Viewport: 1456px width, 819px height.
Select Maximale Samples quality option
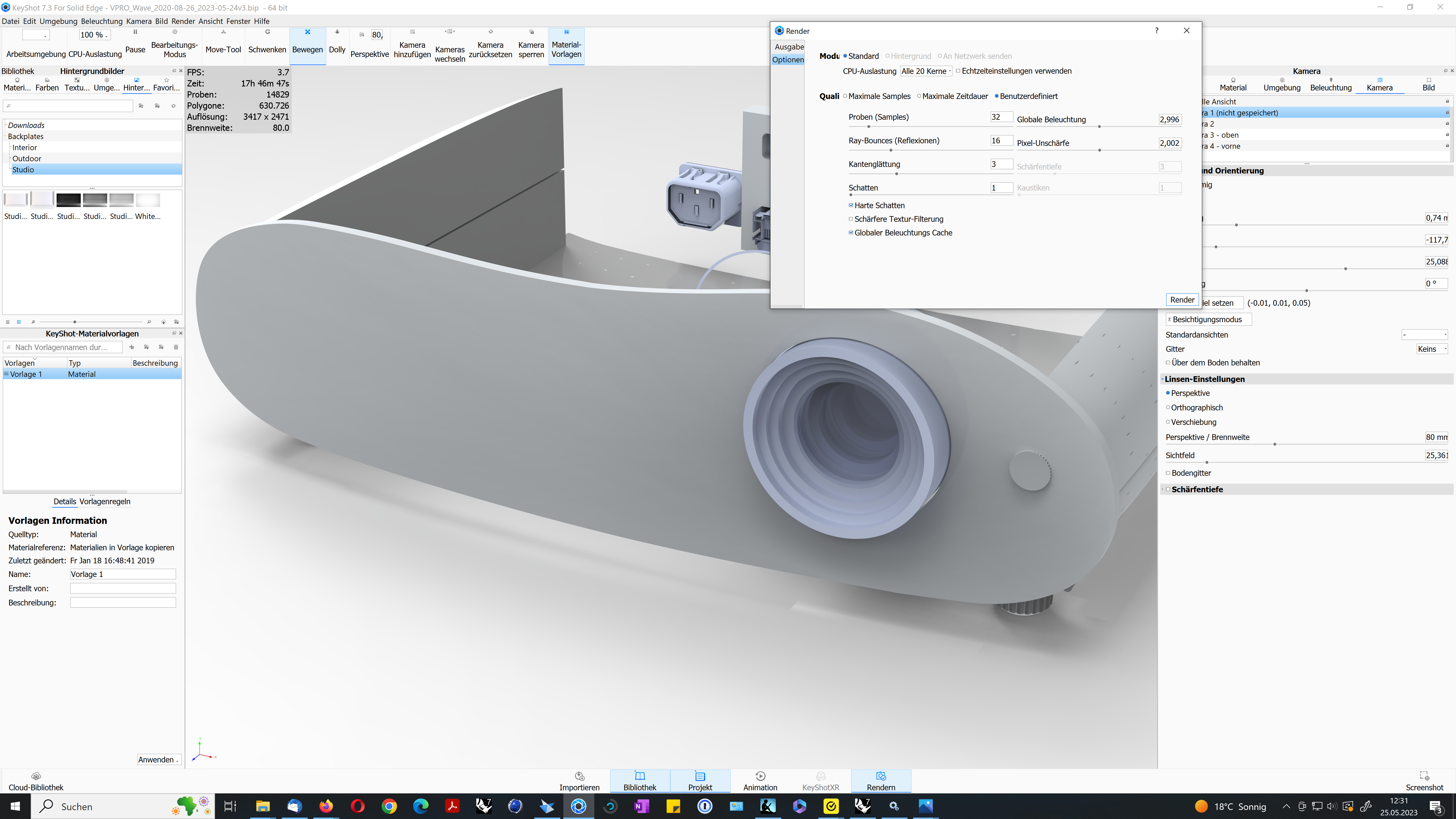tap(877, 96)
